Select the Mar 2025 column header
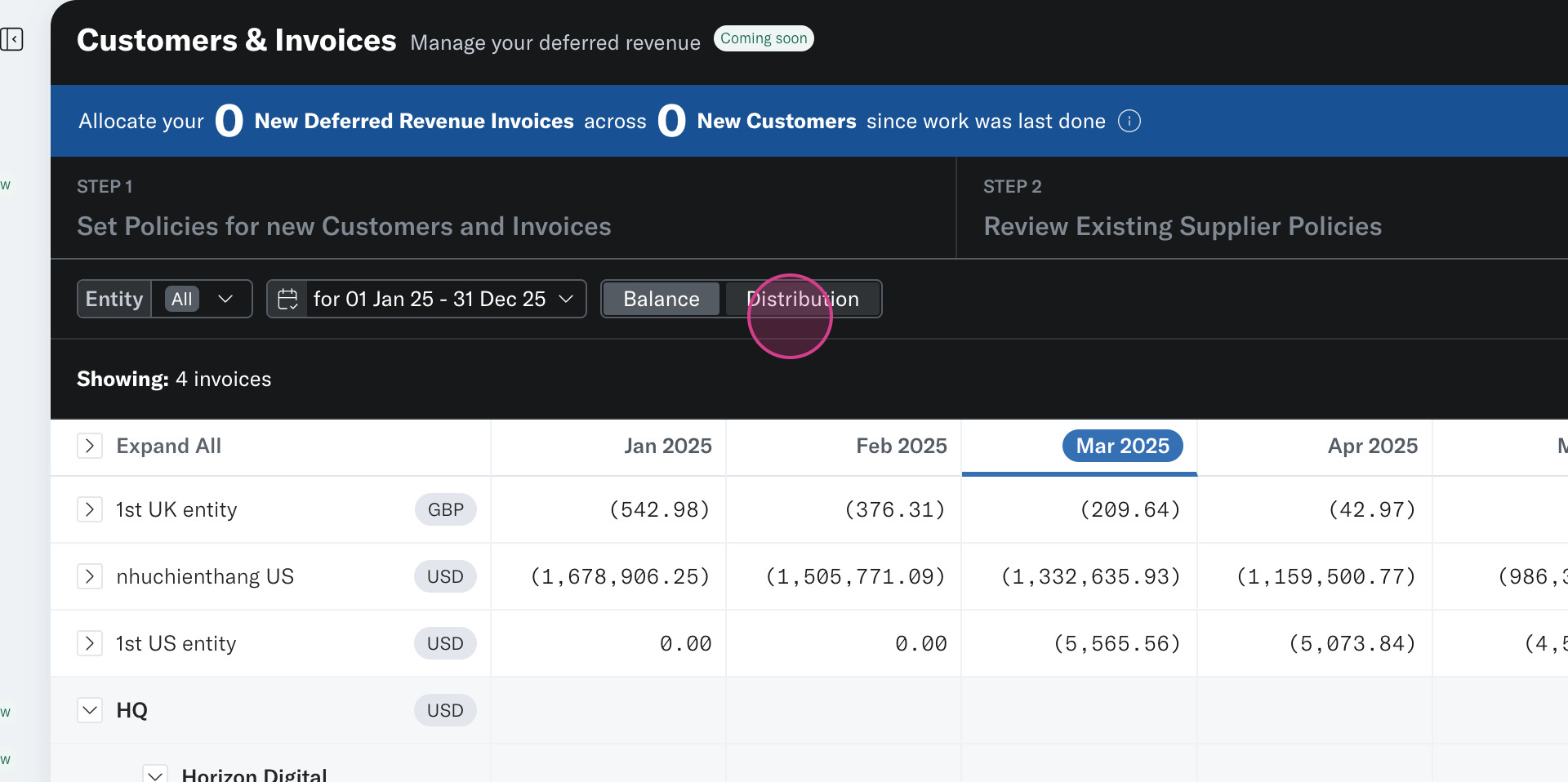Viewport: 1568px width, 782px height. pos(1122,446)
